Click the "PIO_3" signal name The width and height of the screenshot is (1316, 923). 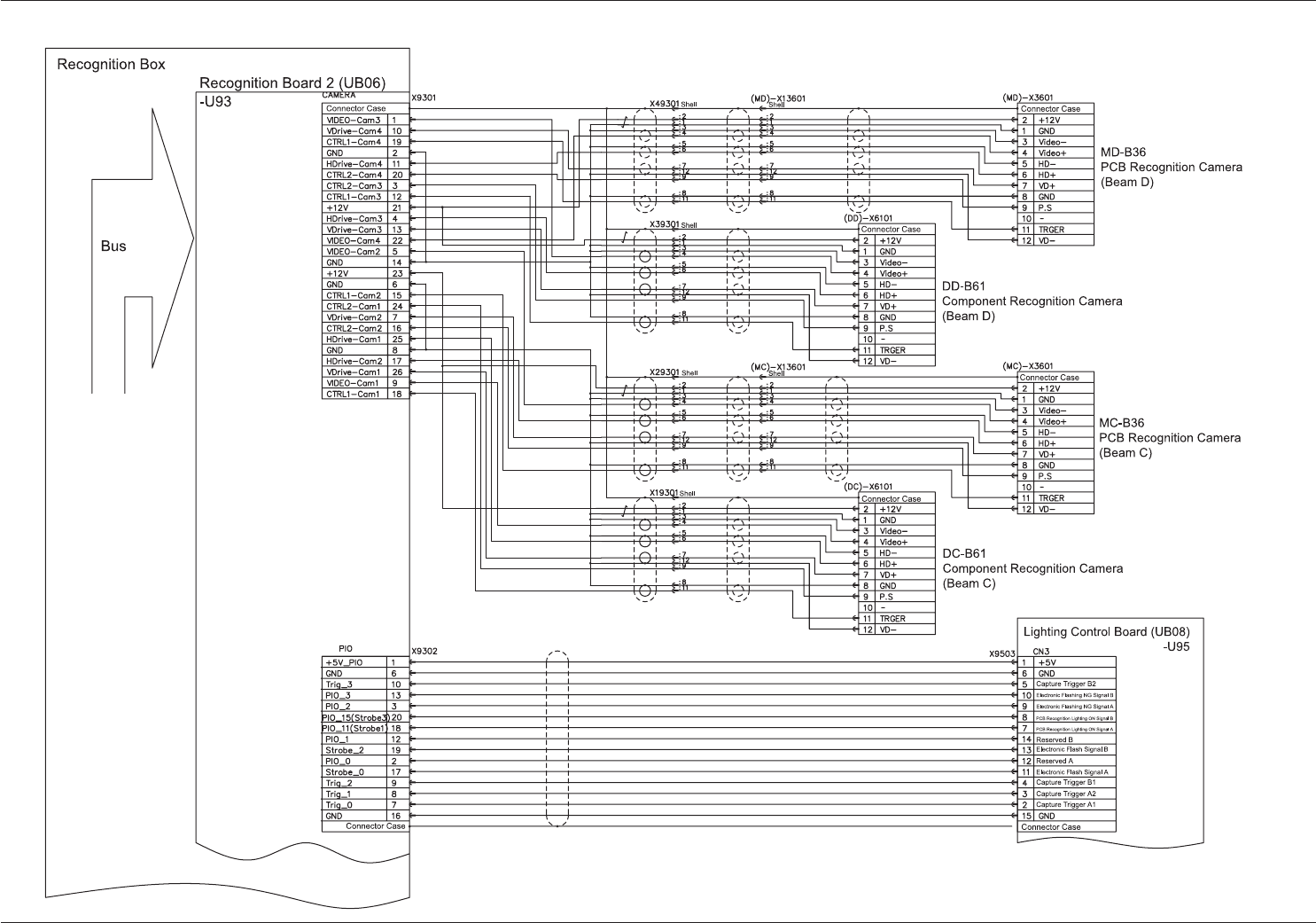coord(338,695)
